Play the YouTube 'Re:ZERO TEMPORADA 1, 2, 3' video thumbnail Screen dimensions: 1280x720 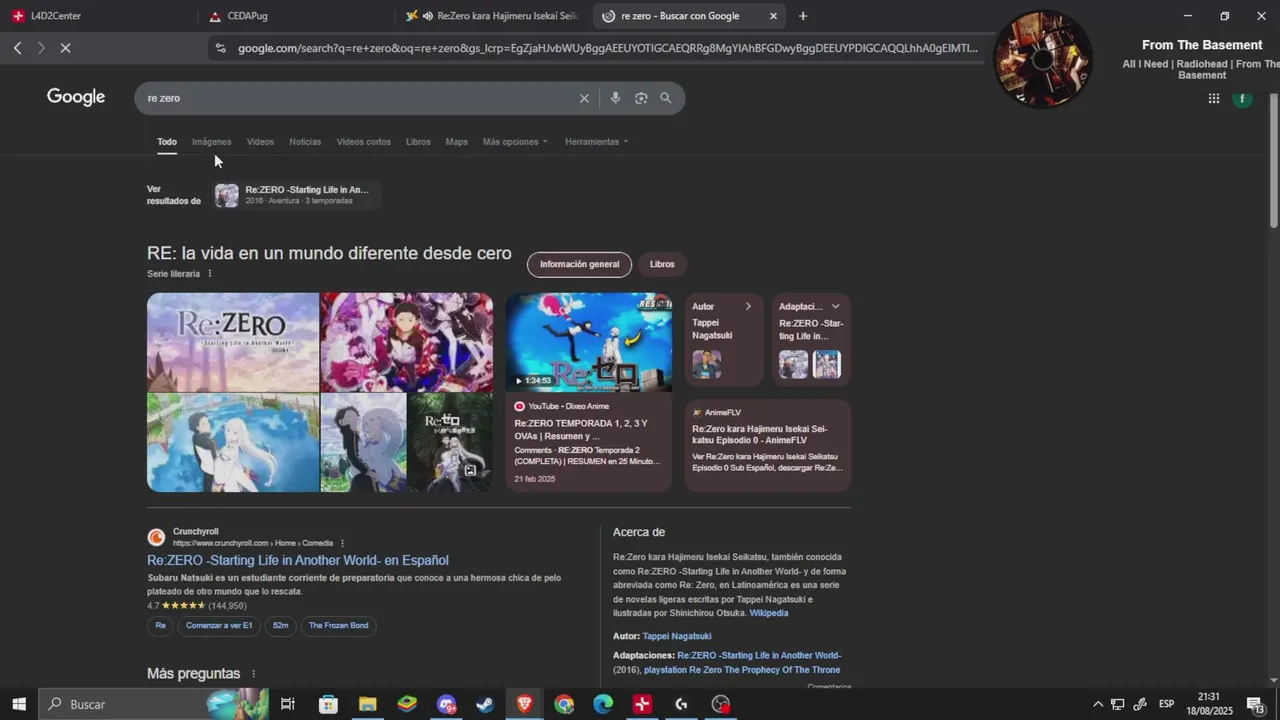coord(588,342)
